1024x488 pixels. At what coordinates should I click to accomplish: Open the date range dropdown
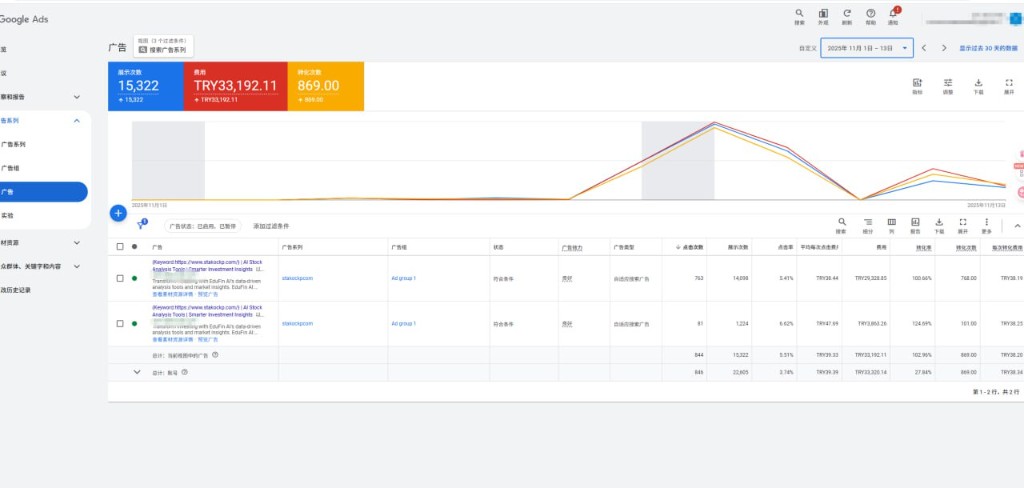(x=866, y=47)
